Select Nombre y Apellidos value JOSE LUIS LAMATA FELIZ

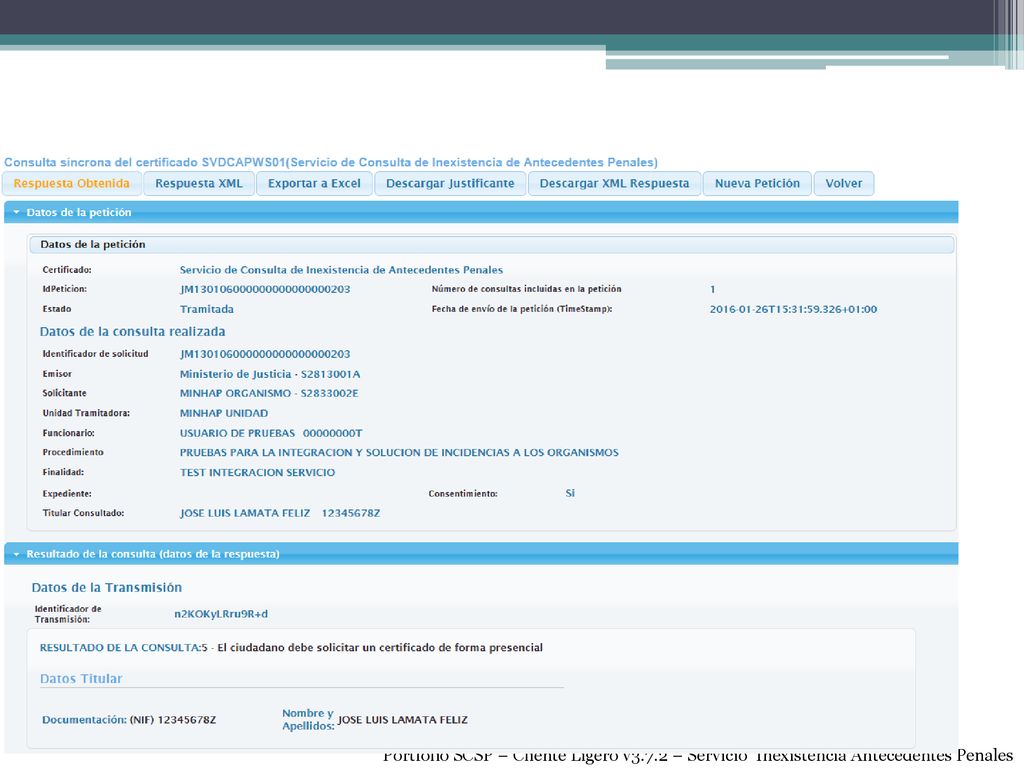(x=402, y=720)
